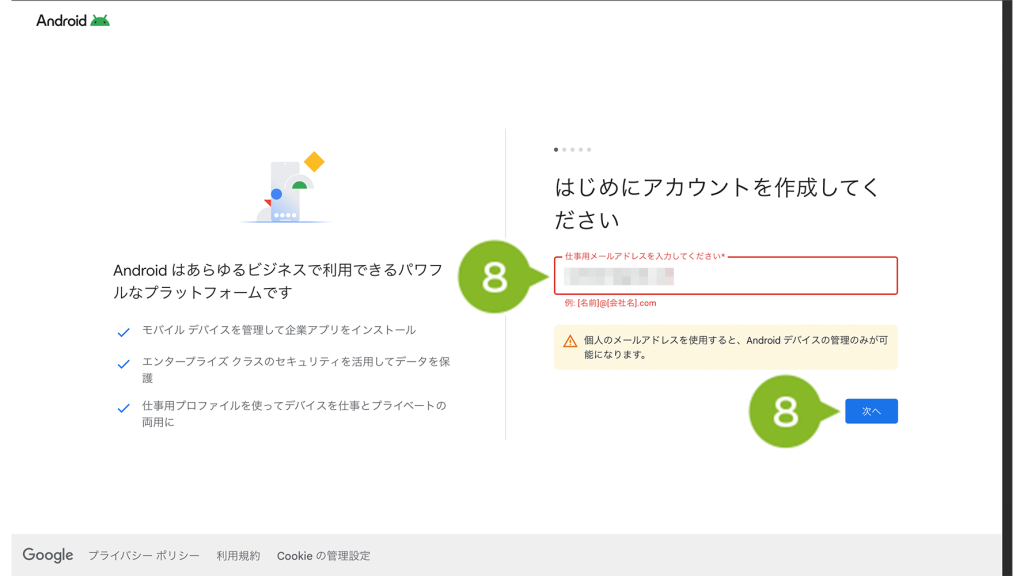Screen dimensions: 1024x576
Task: Click the Android wordmark in the header
Action: tap(61, 20)
